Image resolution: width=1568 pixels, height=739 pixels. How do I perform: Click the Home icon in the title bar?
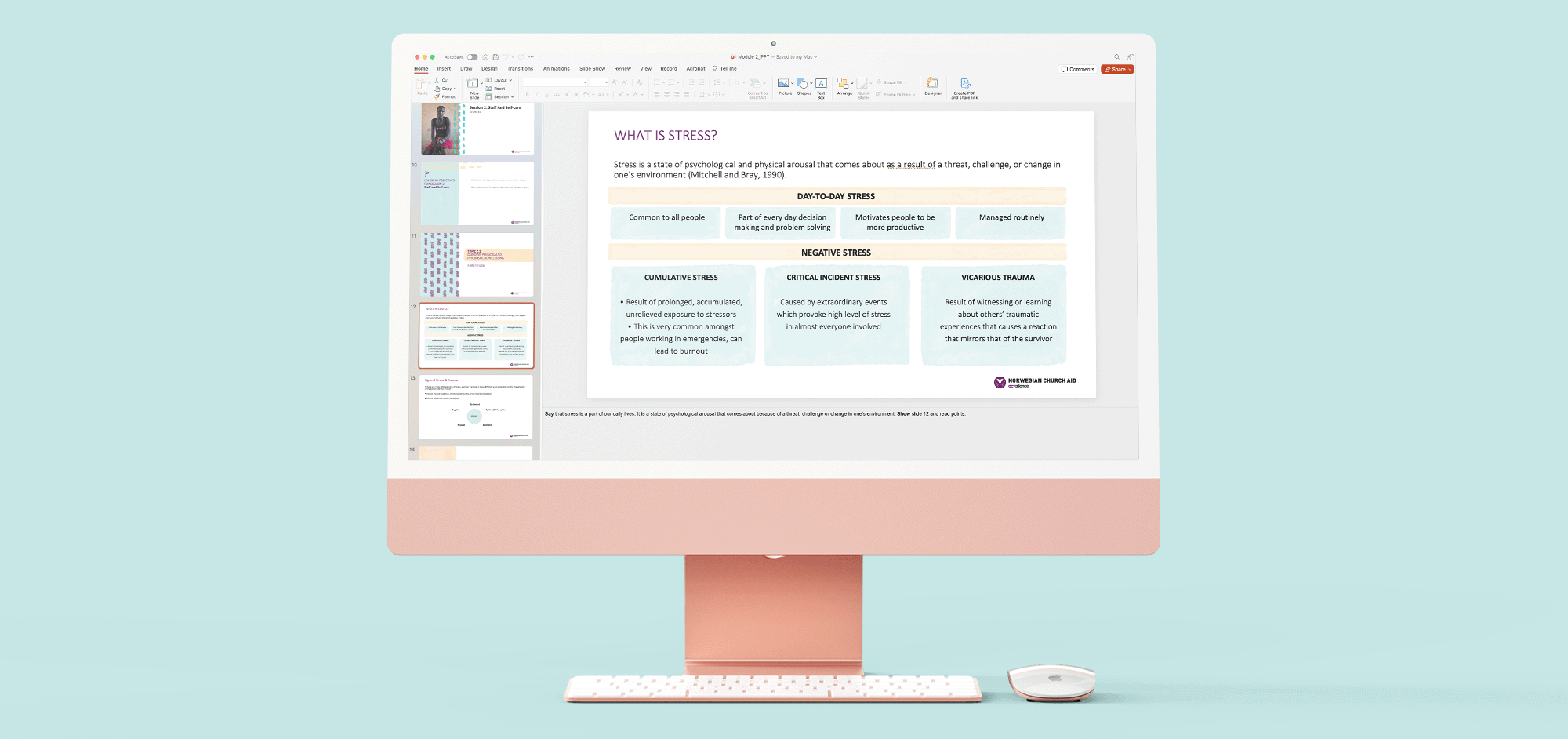pos(485,57)
